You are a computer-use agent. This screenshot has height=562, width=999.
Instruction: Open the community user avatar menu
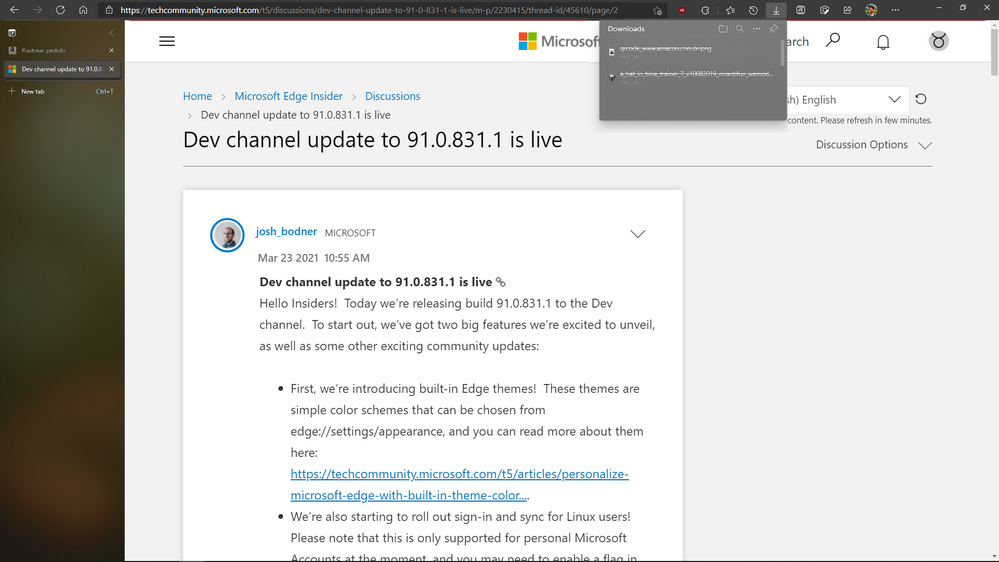tap(938, 41)
